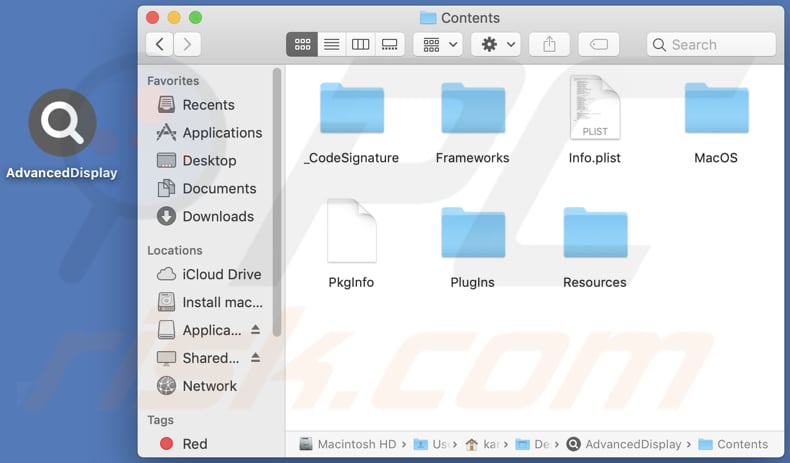790x463 pixels.
Task: Select Applications in the Favorites sidebar
Action: point(221,132)
